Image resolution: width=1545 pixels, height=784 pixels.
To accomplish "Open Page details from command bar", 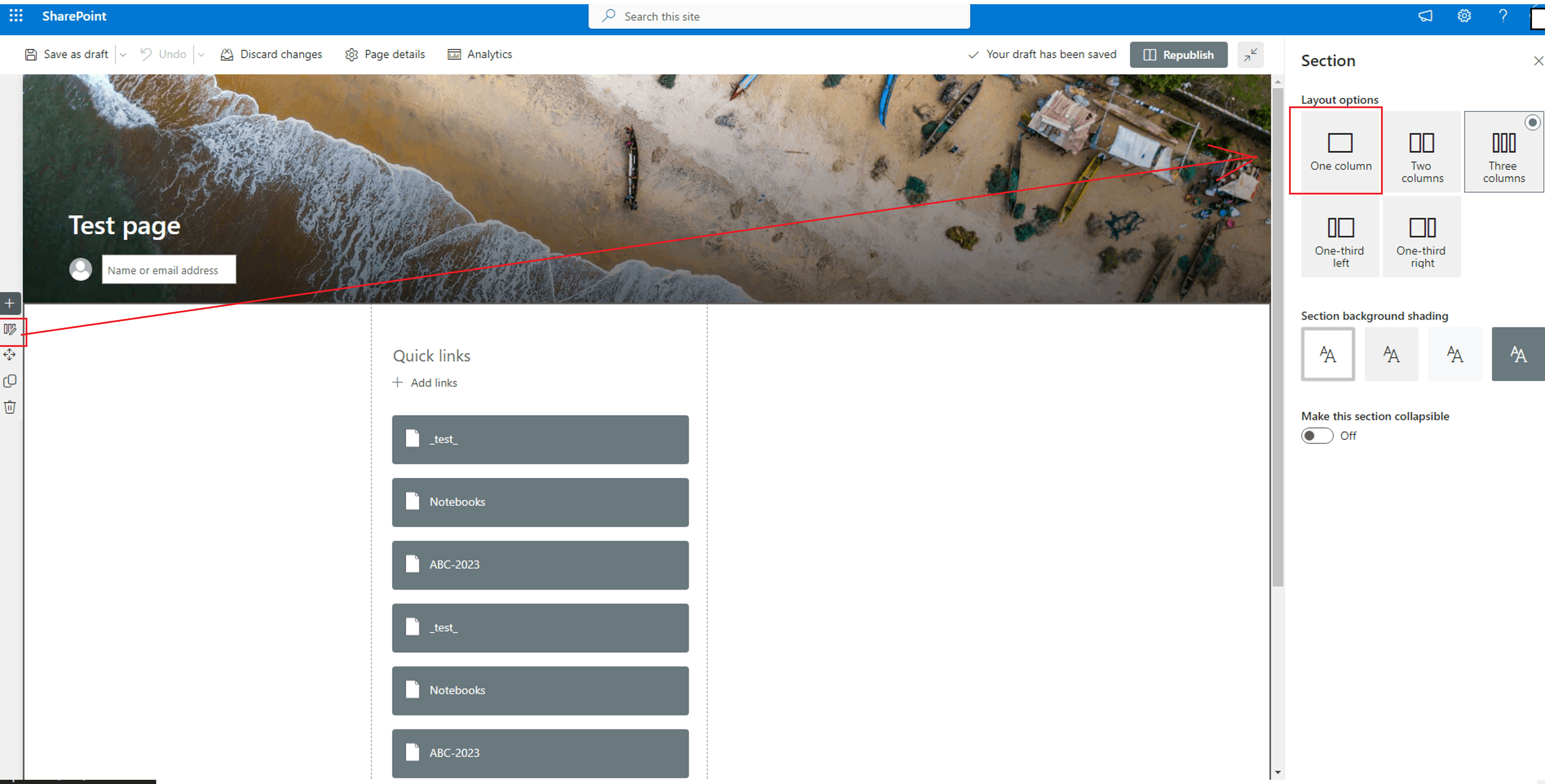I will coord(385,54).
